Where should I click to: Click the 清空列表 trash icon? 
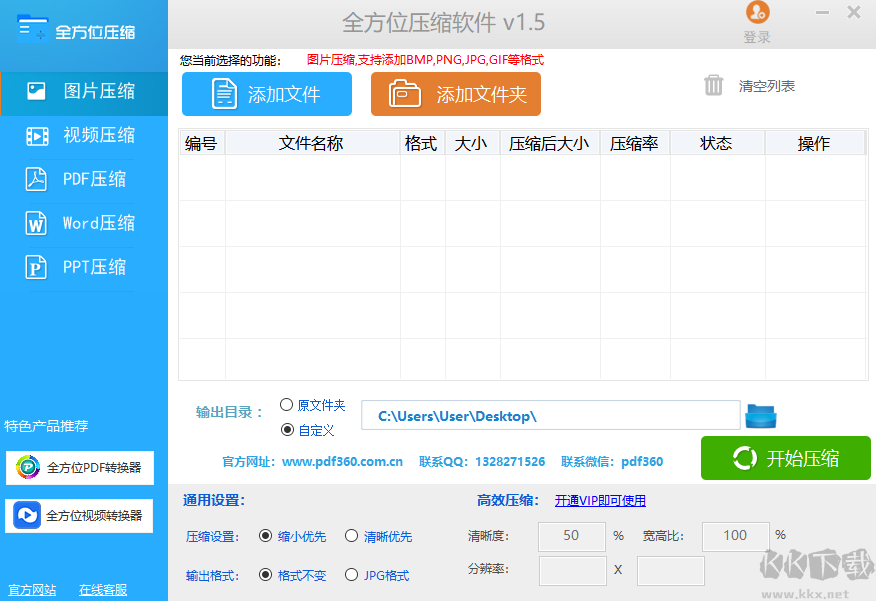714,86
